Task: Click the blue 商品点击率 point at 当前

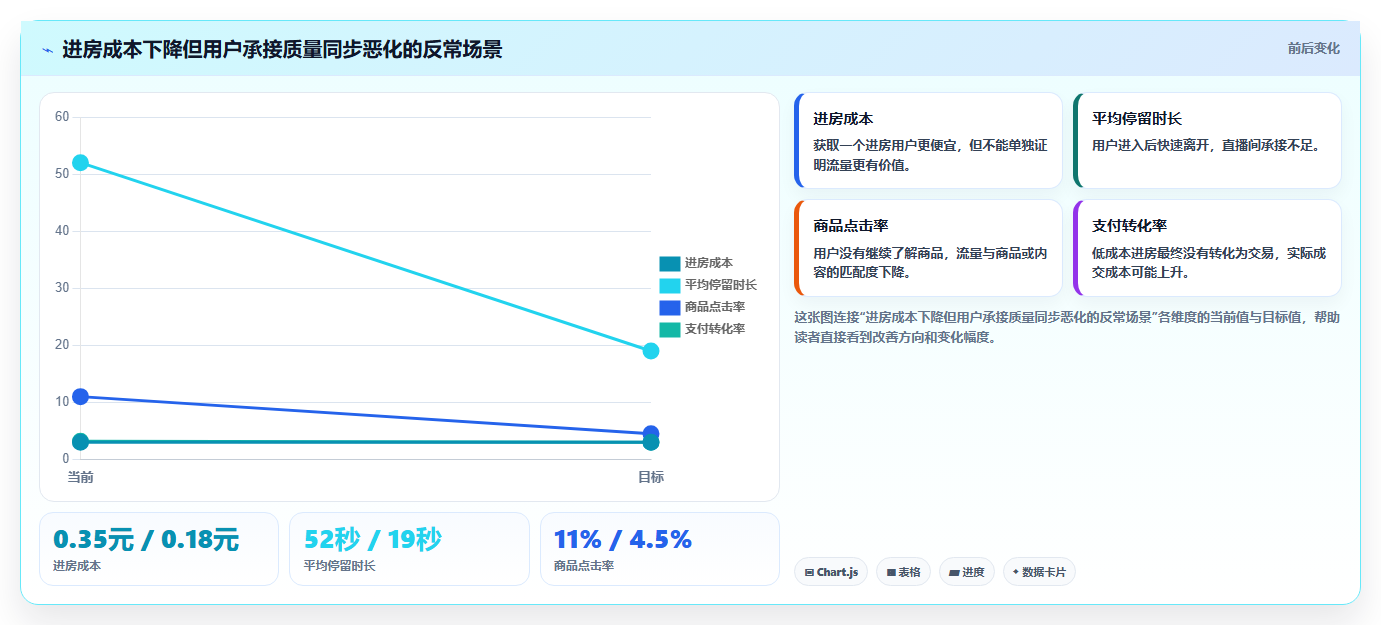Action: pos(81,397)
